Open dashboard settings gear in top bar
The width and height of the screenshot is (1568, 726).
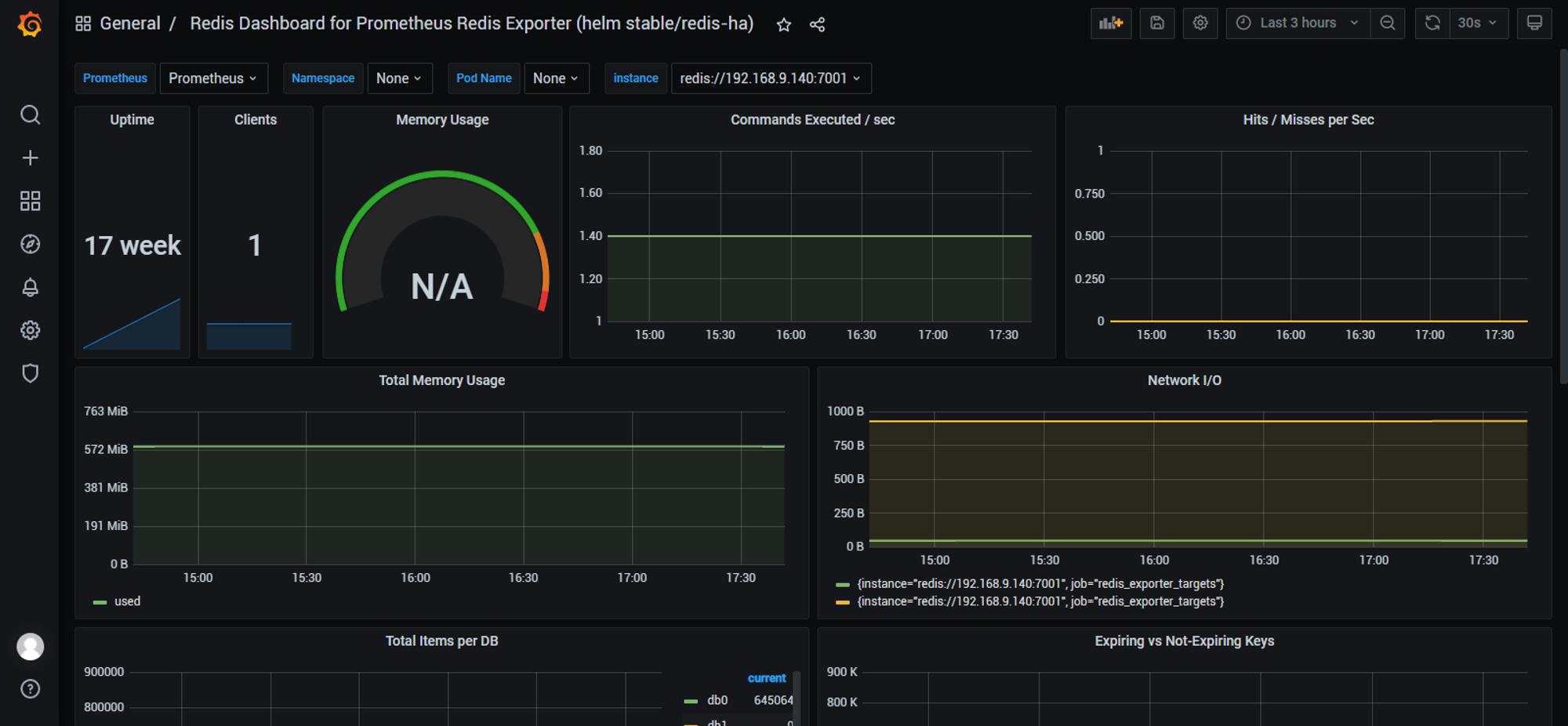1200,24
